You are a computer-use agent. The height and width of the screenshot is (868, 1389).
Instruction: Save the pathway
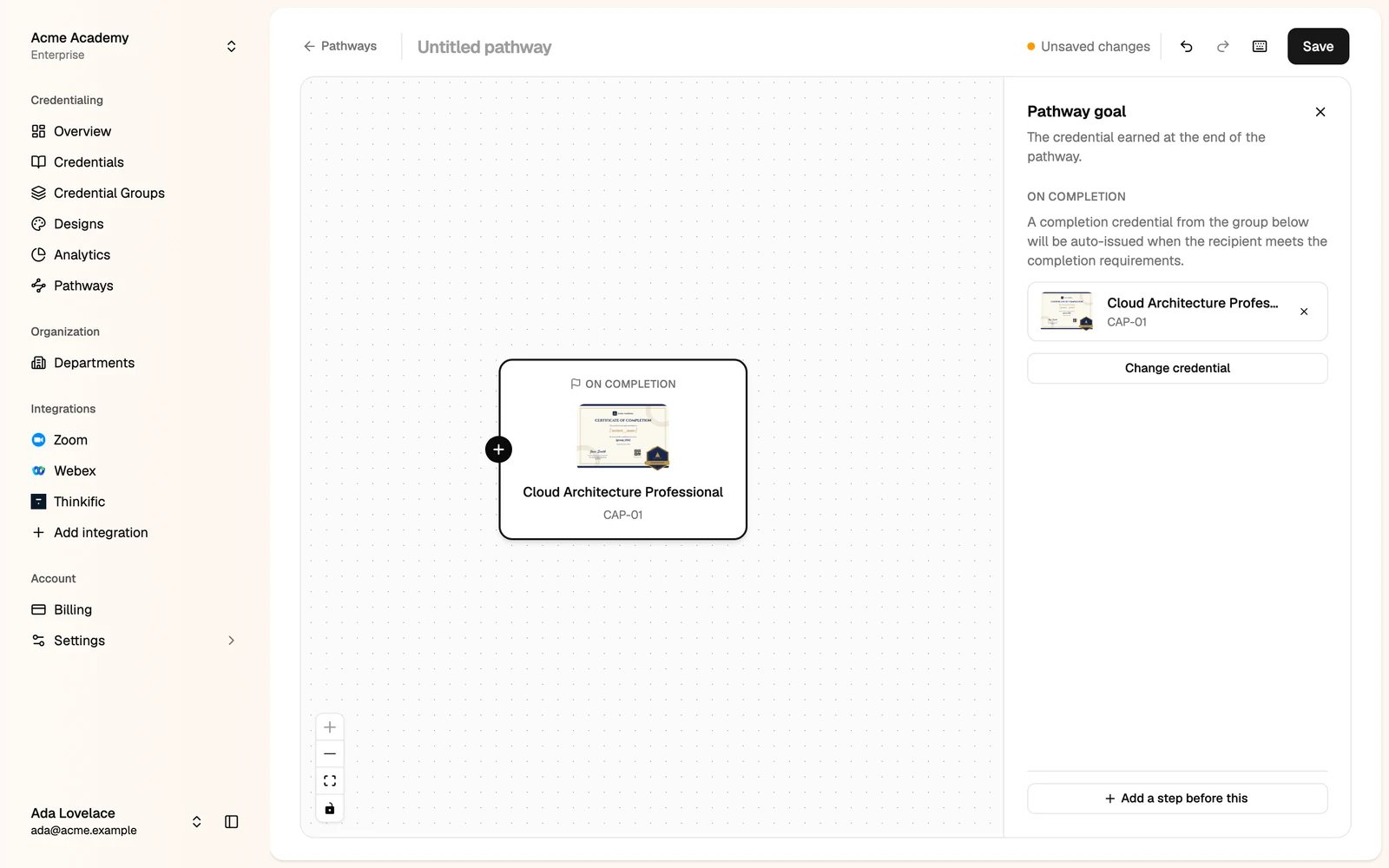(x=1318, y=47)
